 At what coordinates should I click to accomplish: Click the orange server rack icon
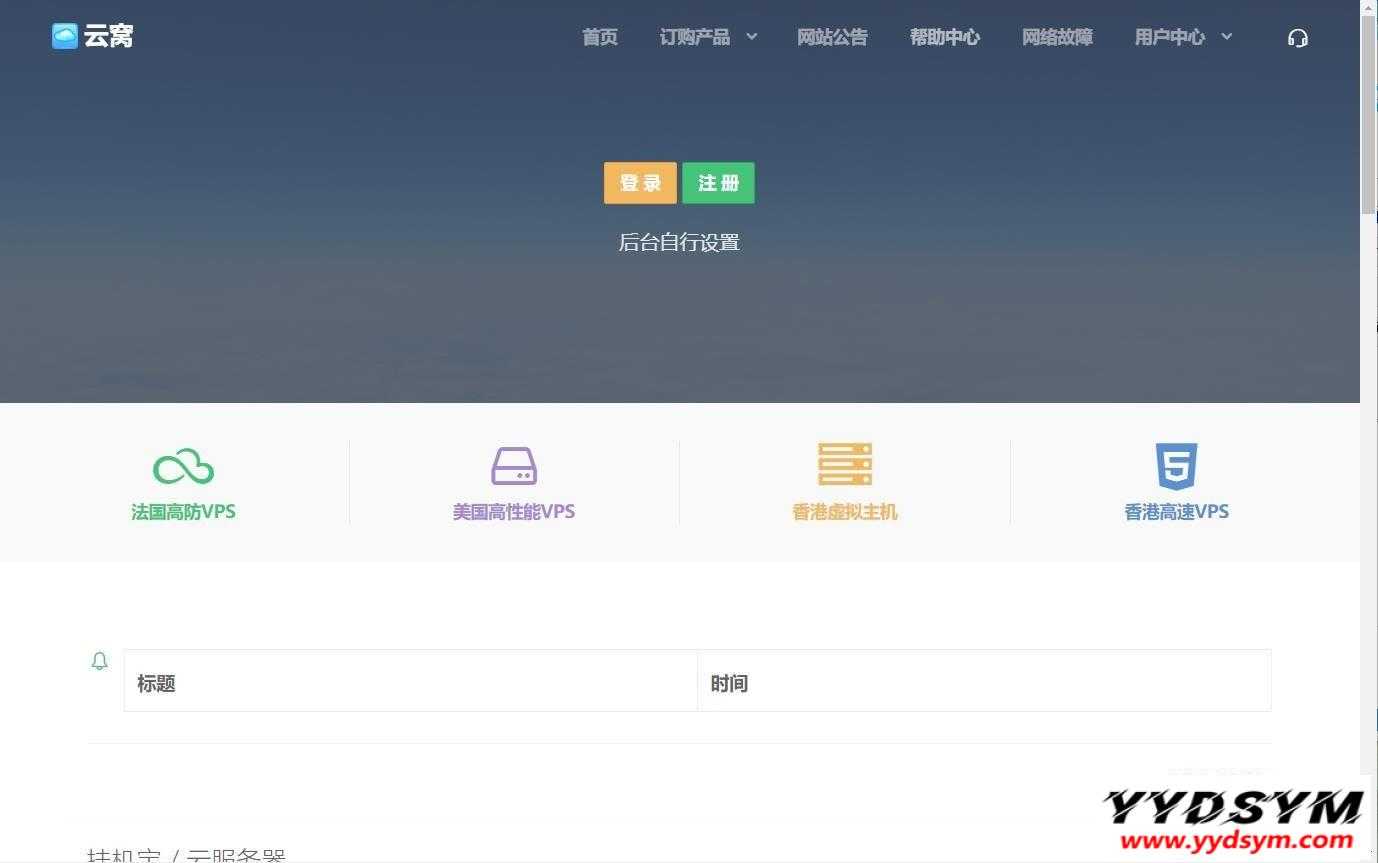[845, 465]
